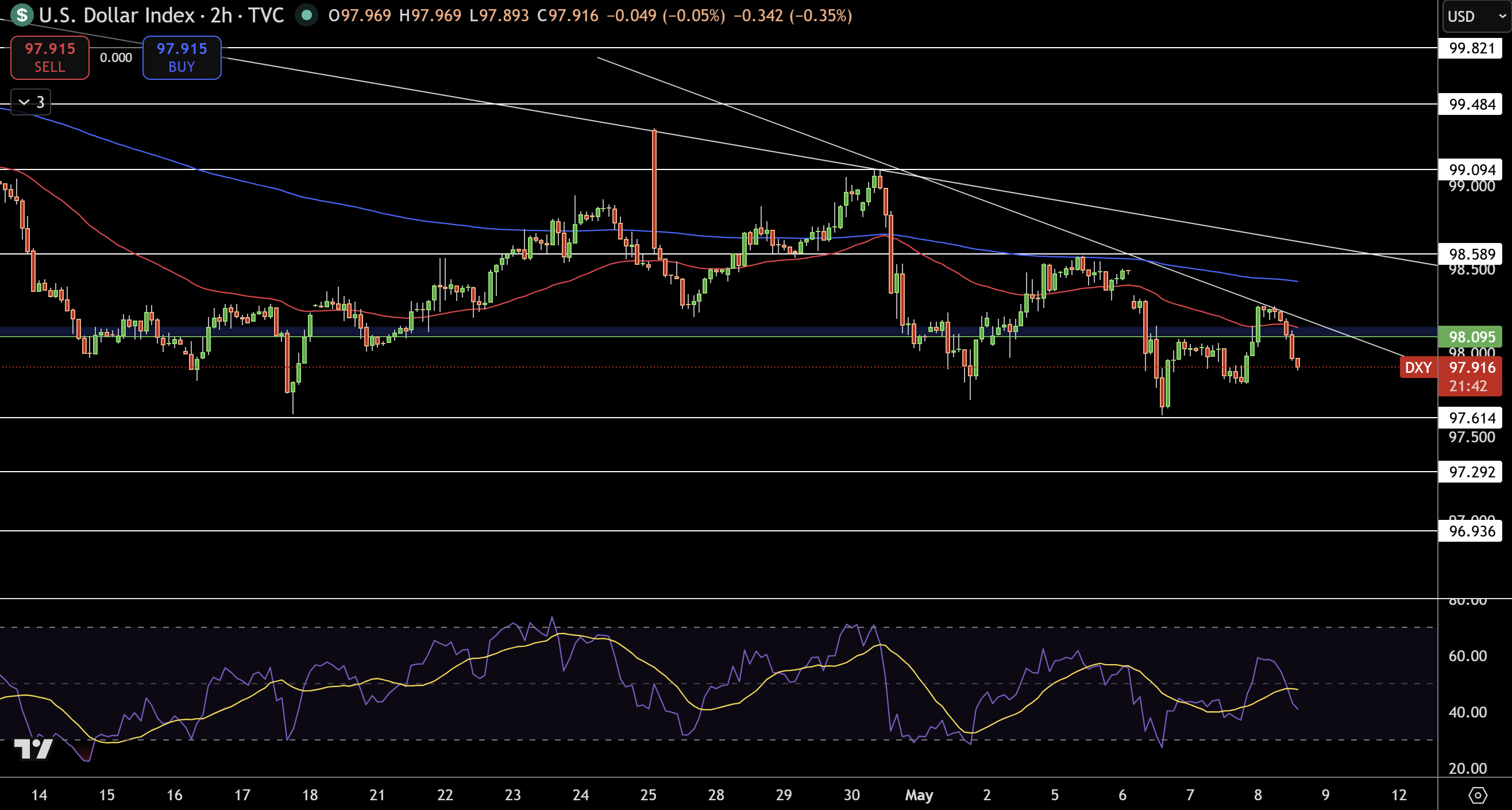Click the May label on time axis
This screenshot has height=810, width=1512.
coord(919,794)
